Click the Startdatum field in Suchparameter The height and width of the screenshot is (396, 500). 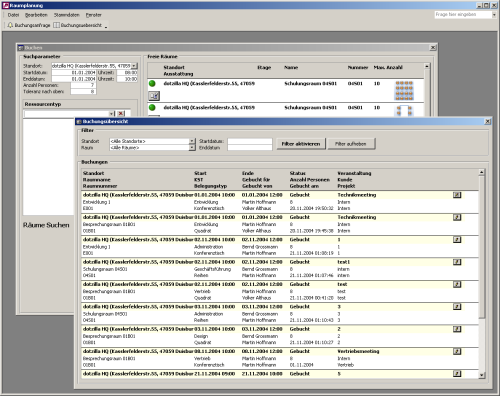[74, 72]
